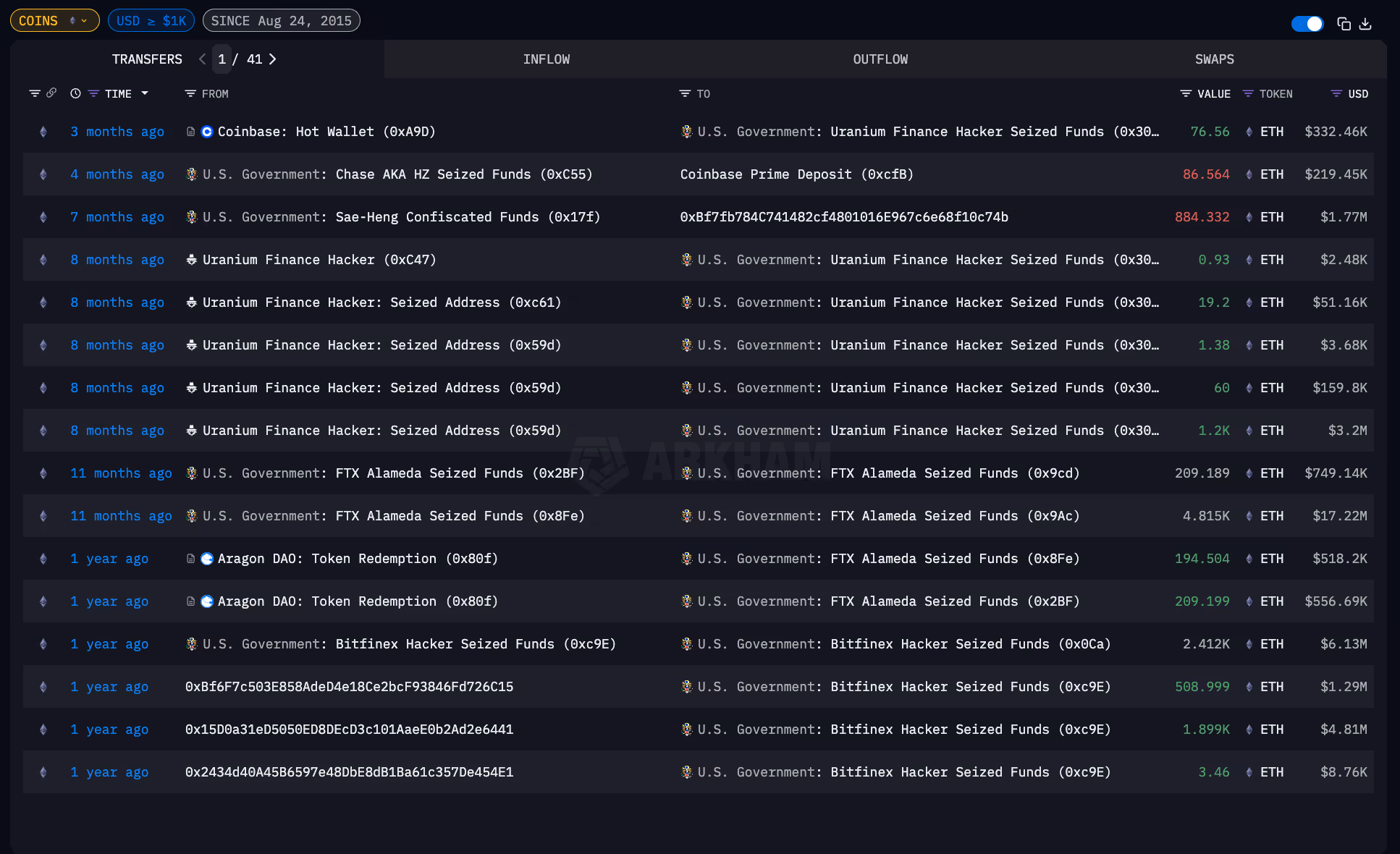
Task: Toggle the blue switch at top right
Action: [1307, 24]
